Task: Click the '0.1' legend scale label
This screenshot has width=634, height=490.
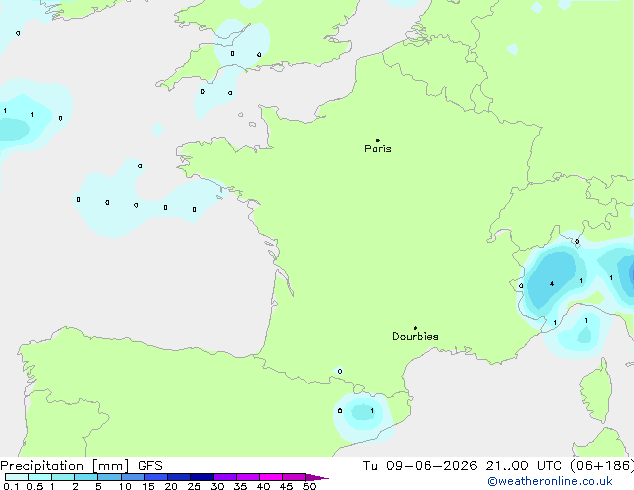Action: (11, 486)
